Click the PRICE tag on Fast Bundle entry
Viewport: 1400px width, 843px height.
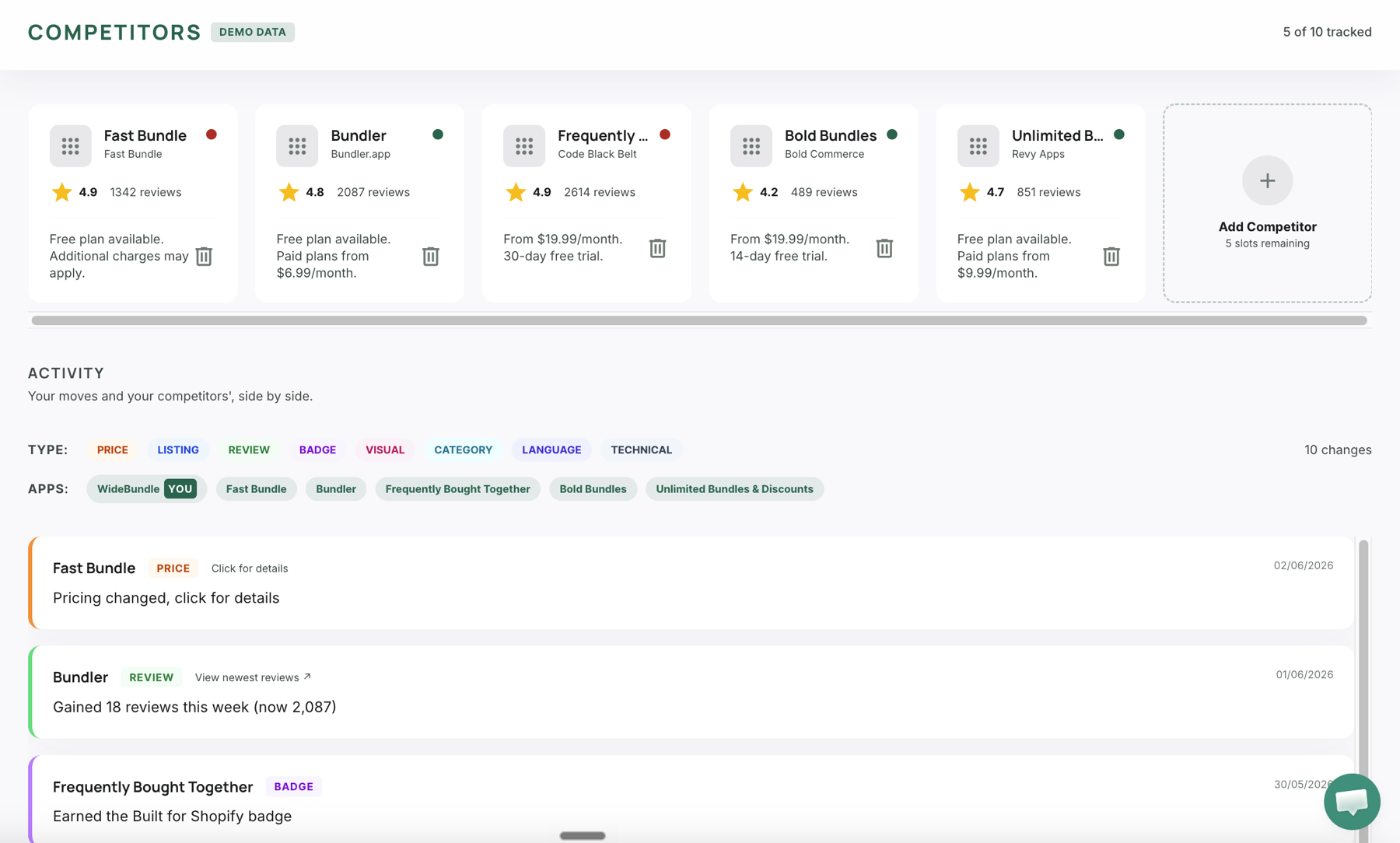point(173,568)
